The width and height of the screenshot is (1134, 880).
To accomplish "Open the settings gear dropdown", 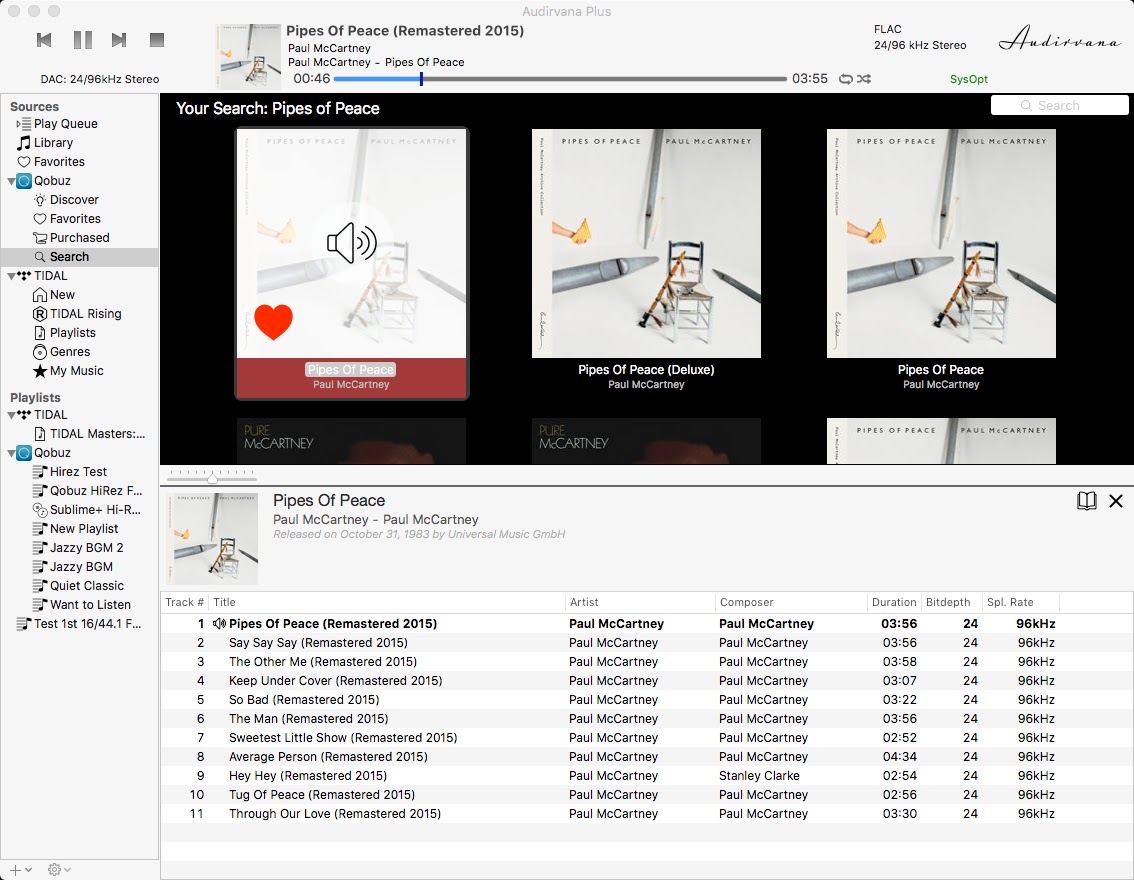I will 59,870.
